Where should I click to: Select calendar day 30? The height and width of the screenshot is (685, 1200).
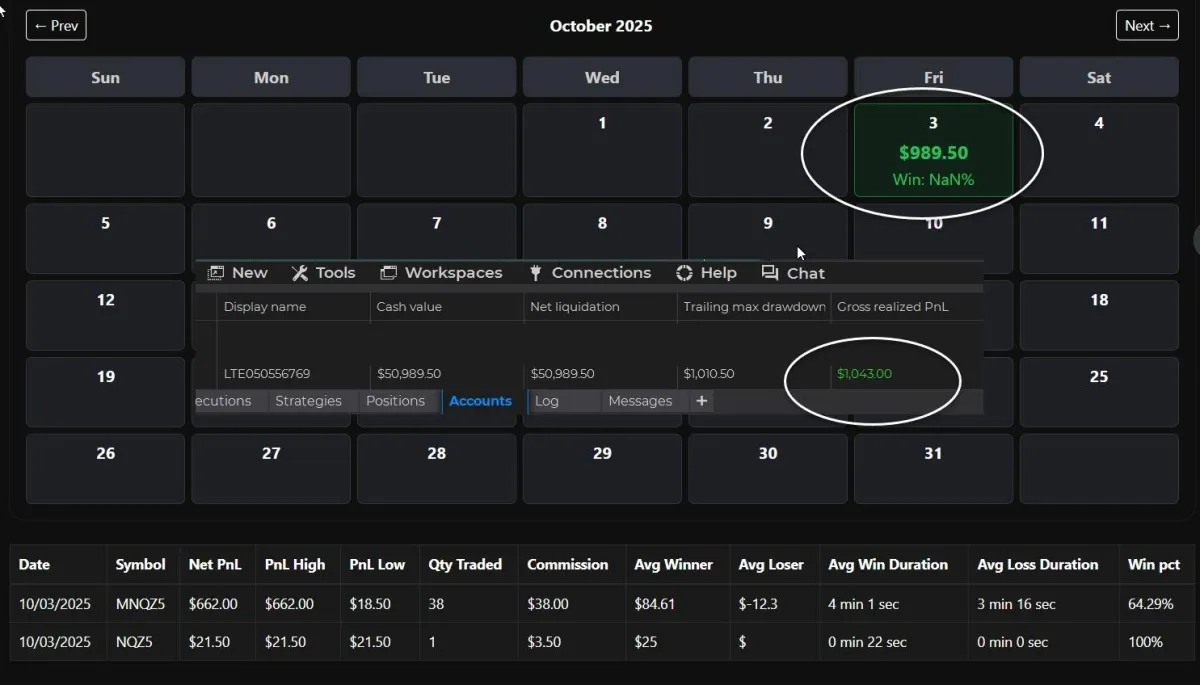pyautogui.click(x=767, y=468)
